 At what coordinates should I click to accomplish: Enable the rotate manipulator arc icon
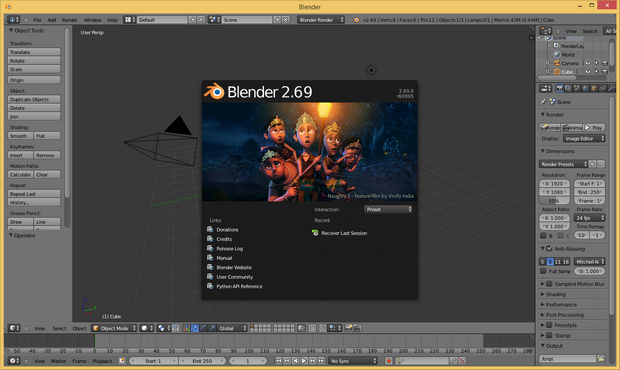(x=203, y=328)
